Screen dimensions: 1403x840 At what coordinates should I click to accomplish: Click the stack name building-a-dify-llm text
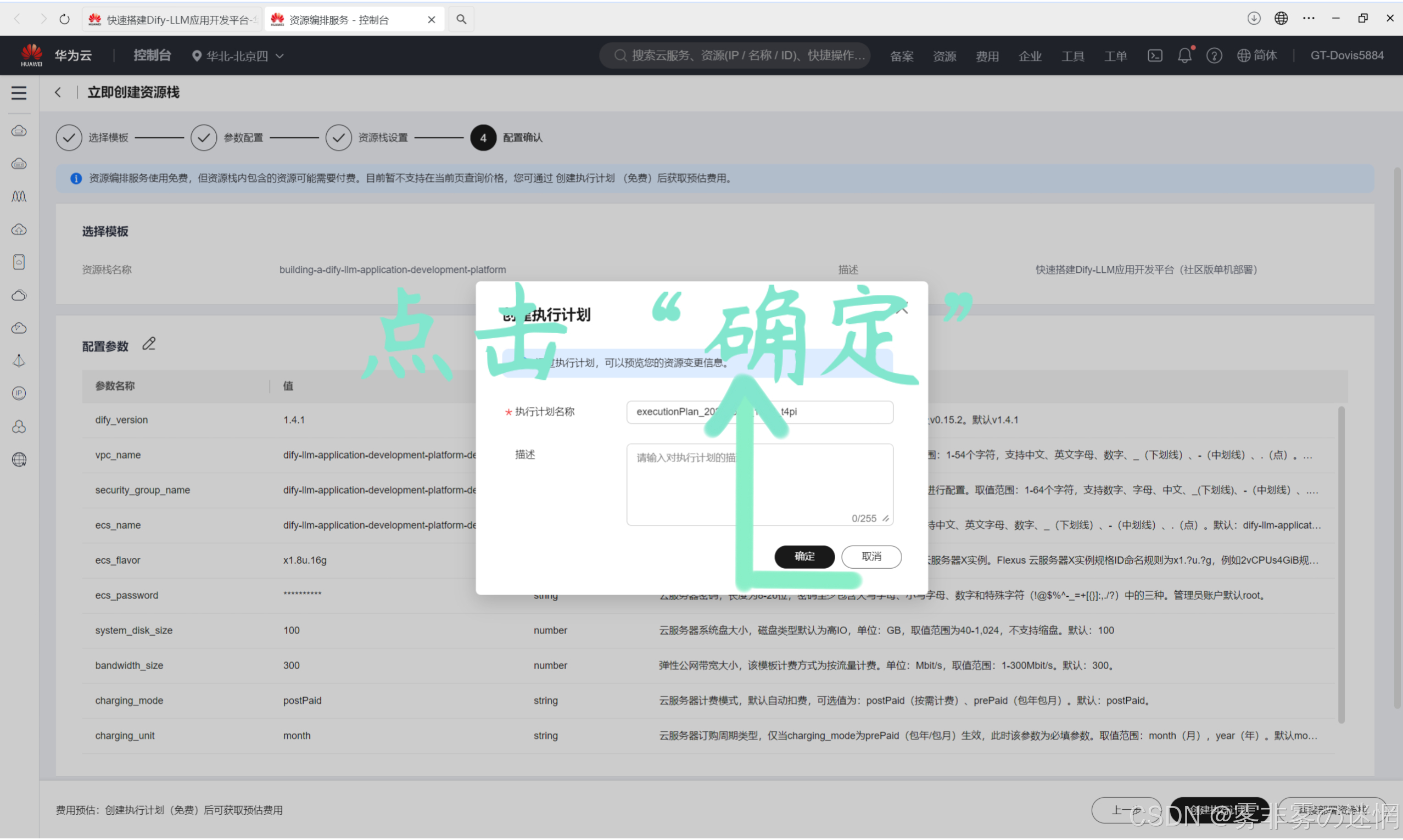[392, 270]
